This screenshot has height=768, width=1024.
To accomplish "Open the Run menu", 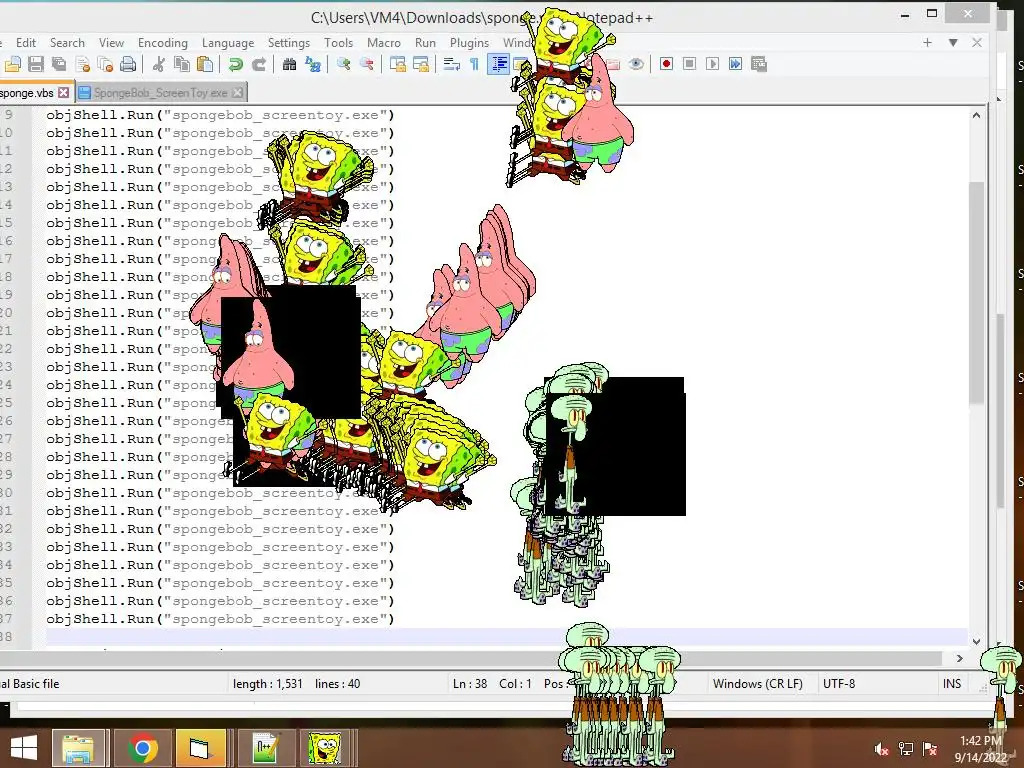I will point(425,42).
